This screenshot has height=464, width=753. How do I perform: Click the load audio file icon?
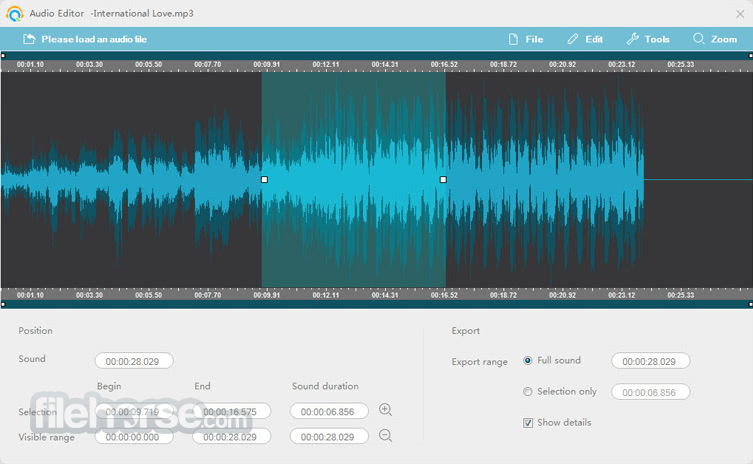coord(29,39)
